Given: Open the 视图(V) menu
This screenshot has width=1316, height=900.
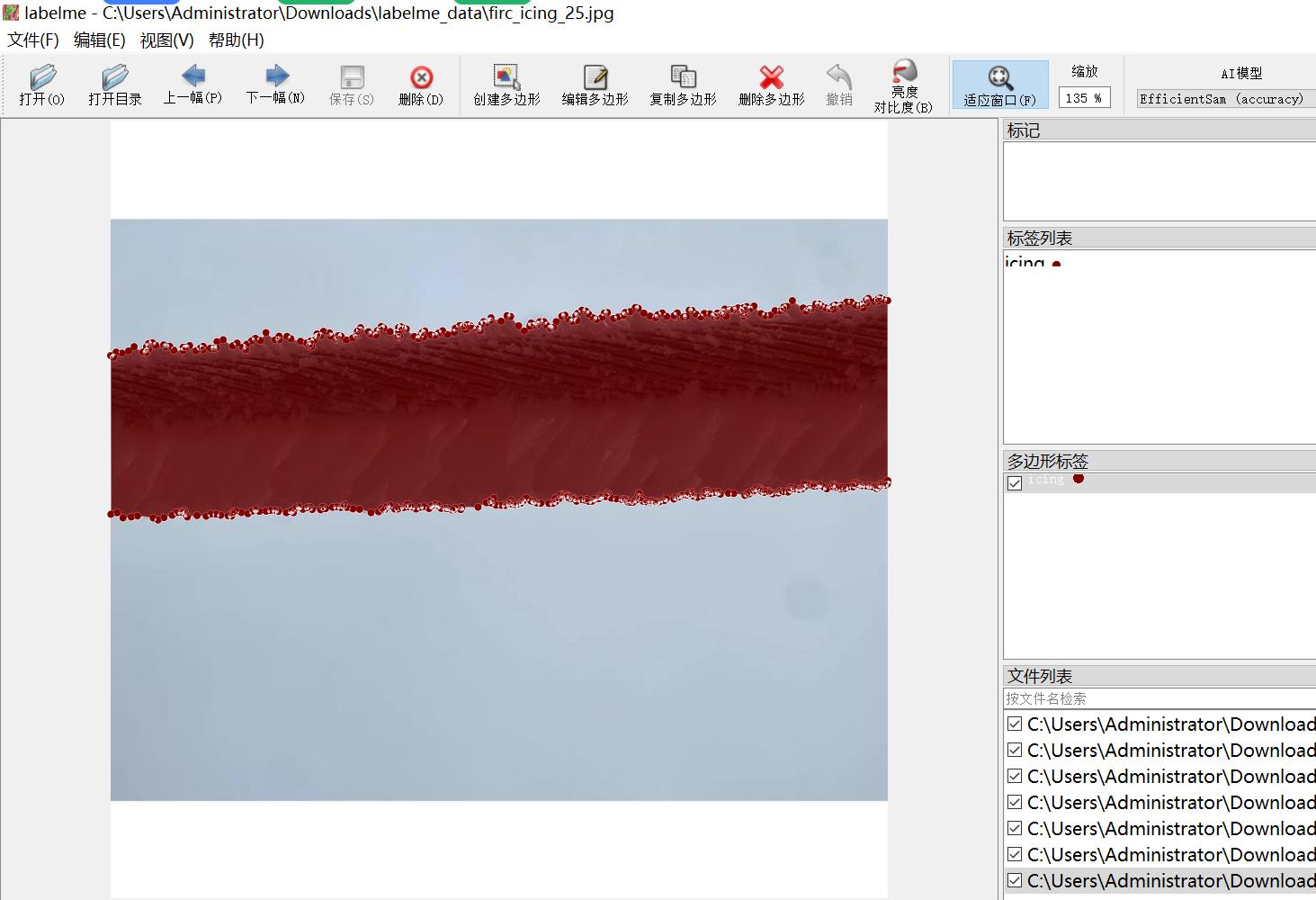Looking at the screenshot, I should point(166,40).
